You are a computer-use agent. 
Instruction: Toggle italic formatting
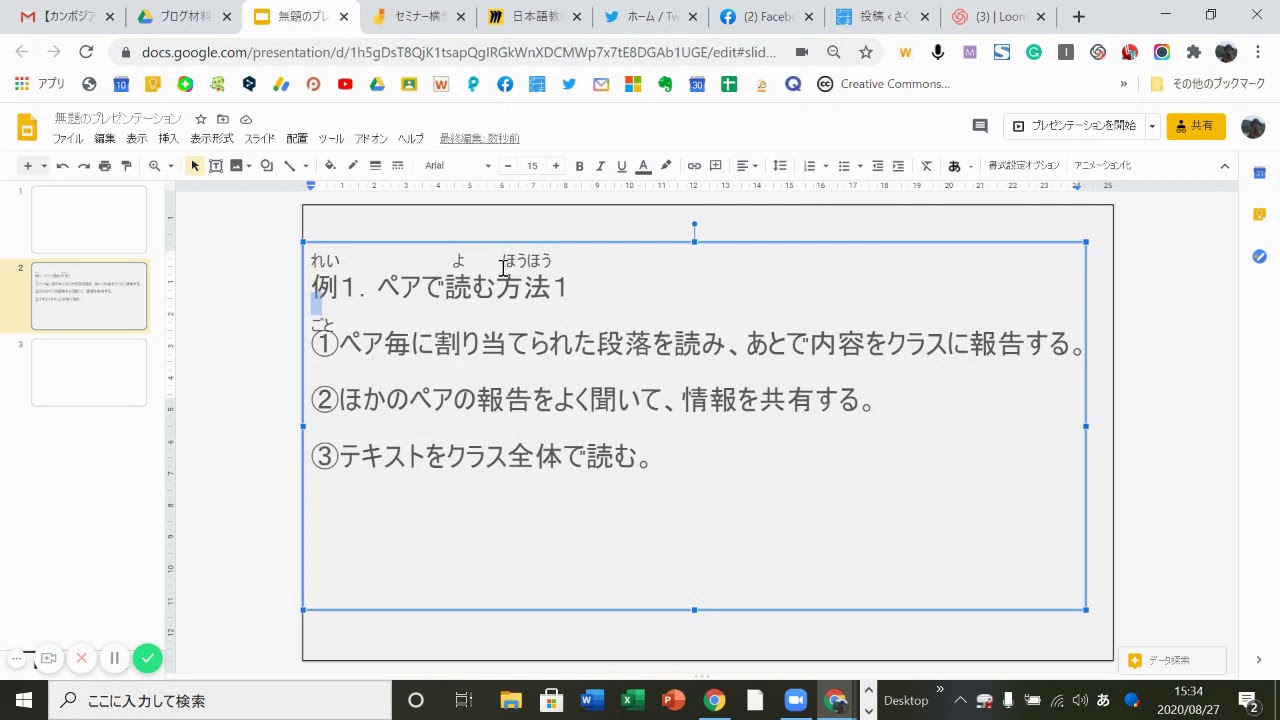pyautogui.click(x=600, y=166)
